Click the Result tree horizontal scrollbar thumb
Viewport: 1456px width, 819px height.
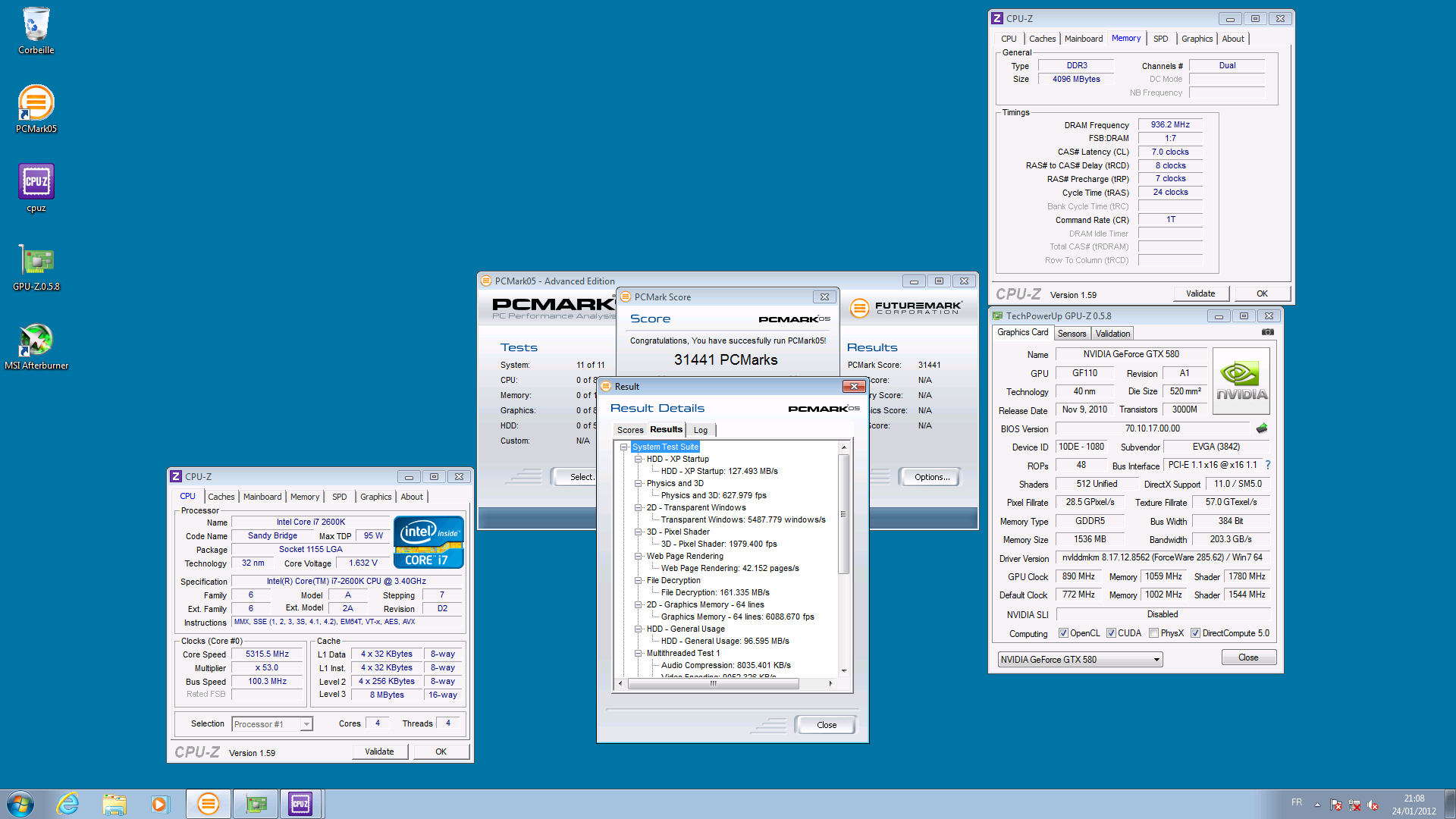(x=713, y=683)
